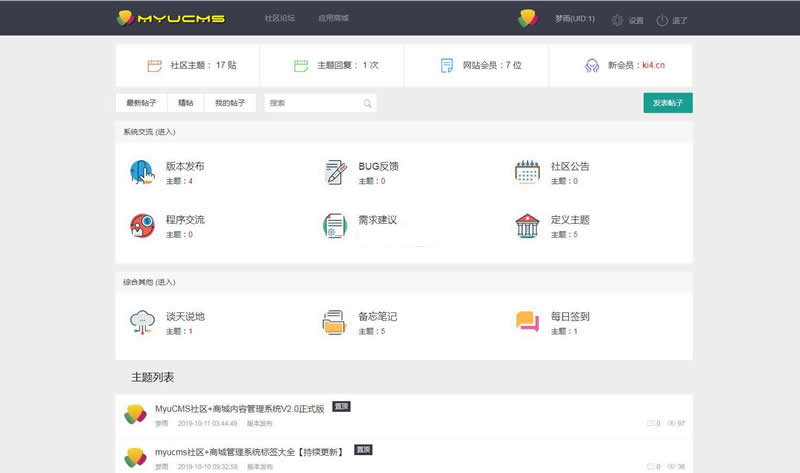
Task: Click author avatar of V2.0正式版 post
Action: (x=135, y=414)
